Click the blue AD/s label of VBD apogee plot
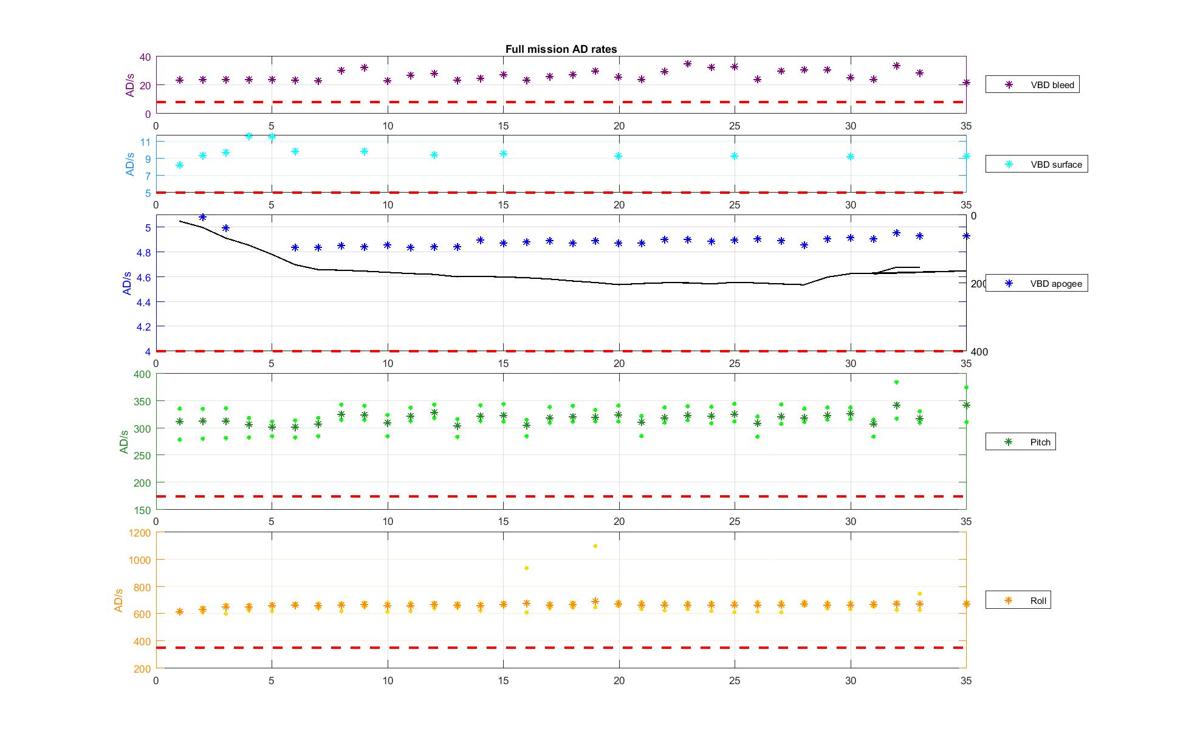This screenshot has height=751, width=1200. [126, 281]
